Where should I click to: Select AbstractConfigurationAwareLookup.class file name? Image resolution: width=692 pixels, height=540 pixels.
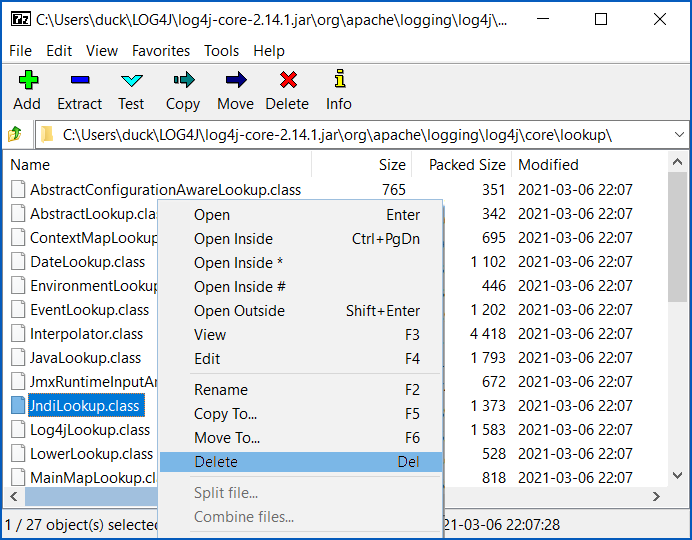(x=165, y=190)
